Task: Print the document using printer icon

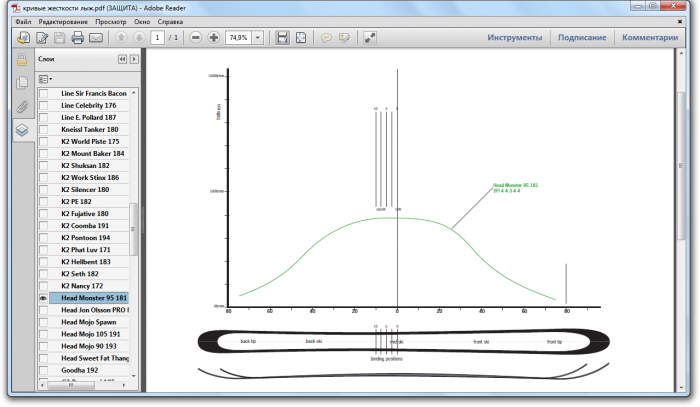Action: click(78, 38)
